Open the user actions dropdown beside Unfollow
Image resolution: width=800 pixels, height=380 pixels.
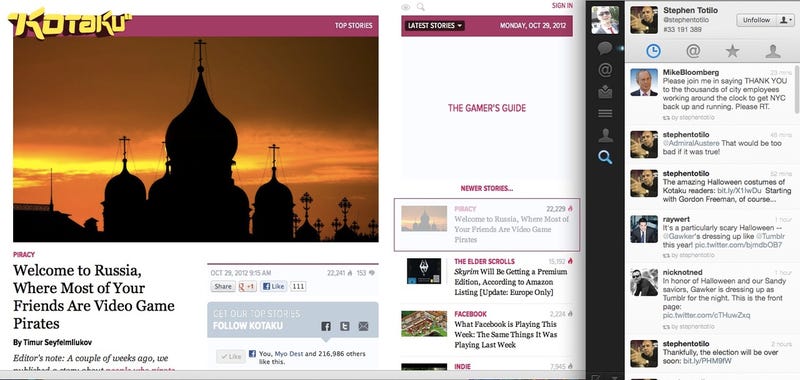(785, 20)
